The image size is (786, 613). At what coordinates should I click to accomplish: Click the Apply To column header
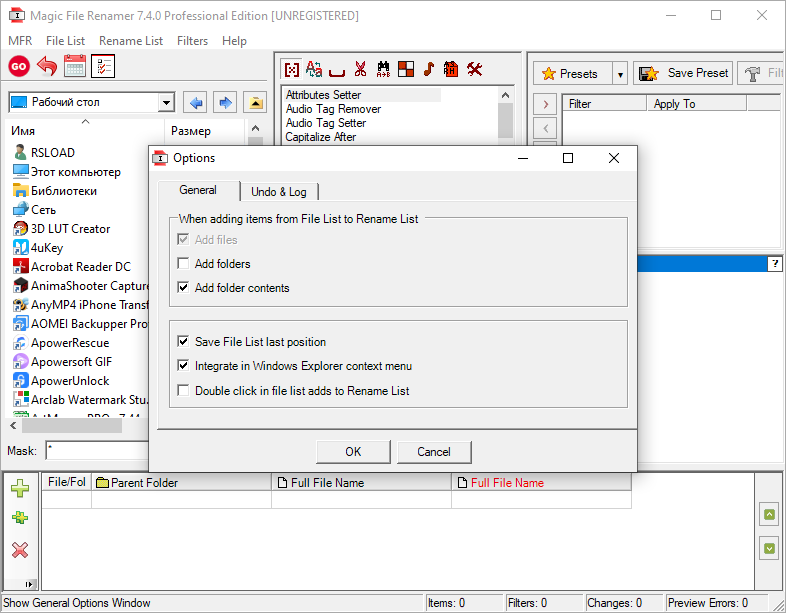696,104
